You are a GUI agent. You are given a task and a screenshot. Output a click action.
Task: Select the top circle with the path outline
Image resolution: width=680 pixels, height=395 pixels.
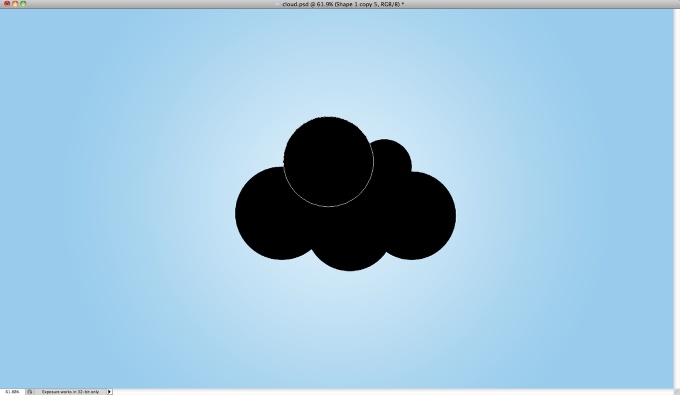pos(328,161)
